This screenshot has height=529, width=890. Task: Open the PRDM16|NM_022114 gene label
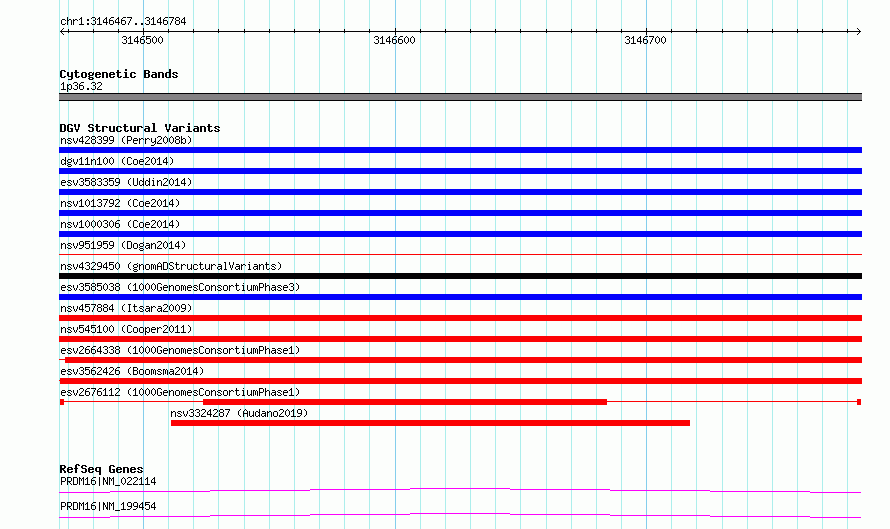[x=108, y=481]
